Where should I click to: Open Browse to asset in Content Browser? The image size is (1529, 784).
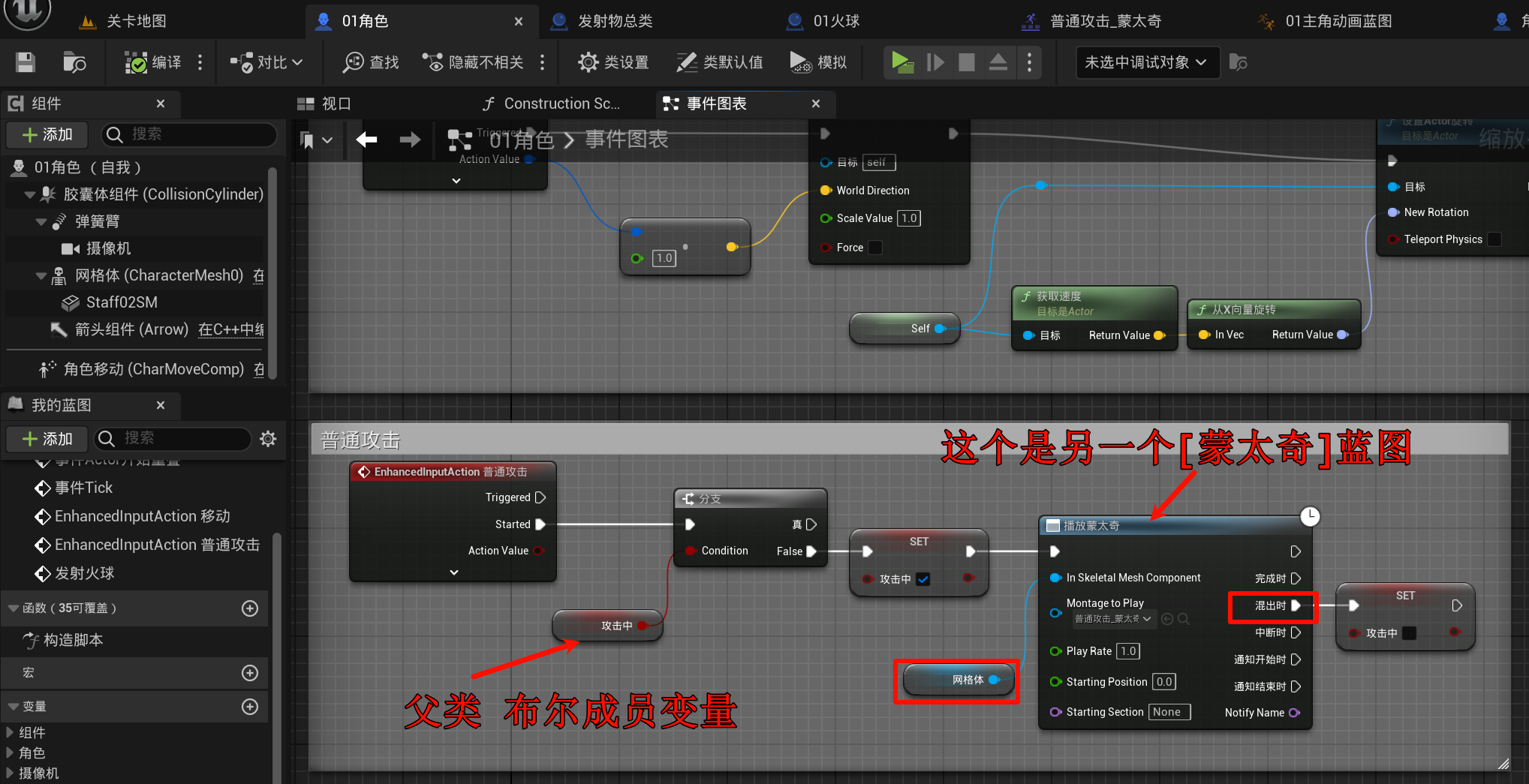coord(74,62)
